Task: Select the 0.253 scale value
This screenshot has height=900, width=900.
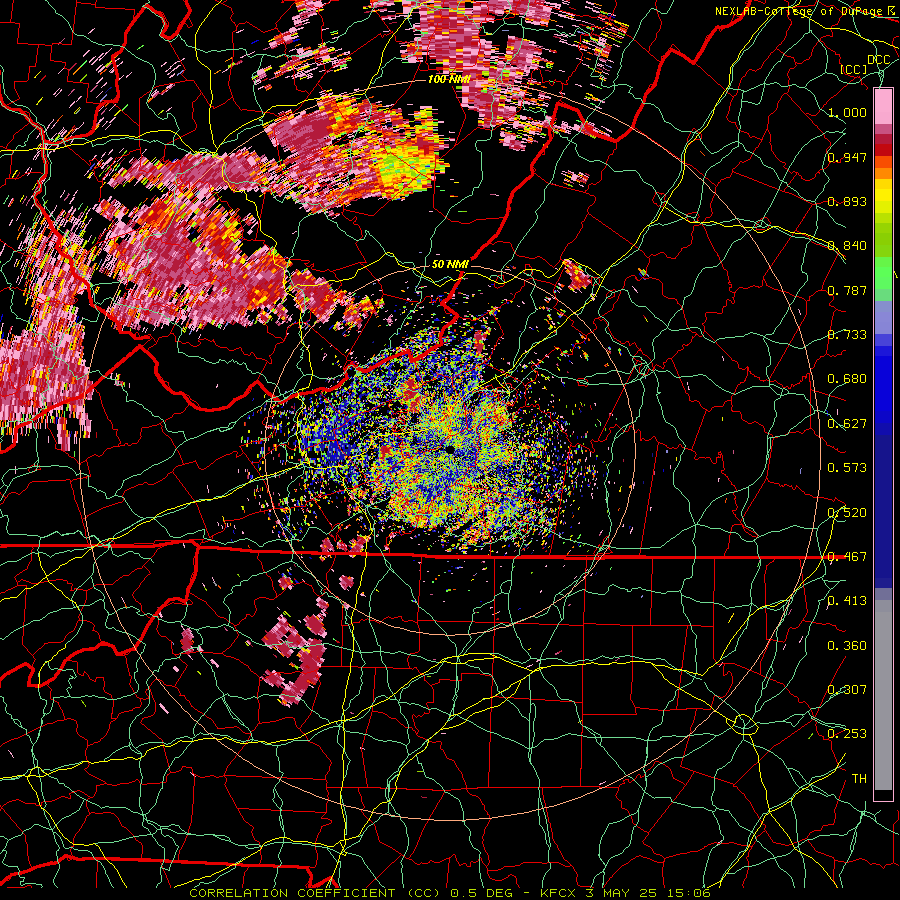Action: click(x=847, y=734)
